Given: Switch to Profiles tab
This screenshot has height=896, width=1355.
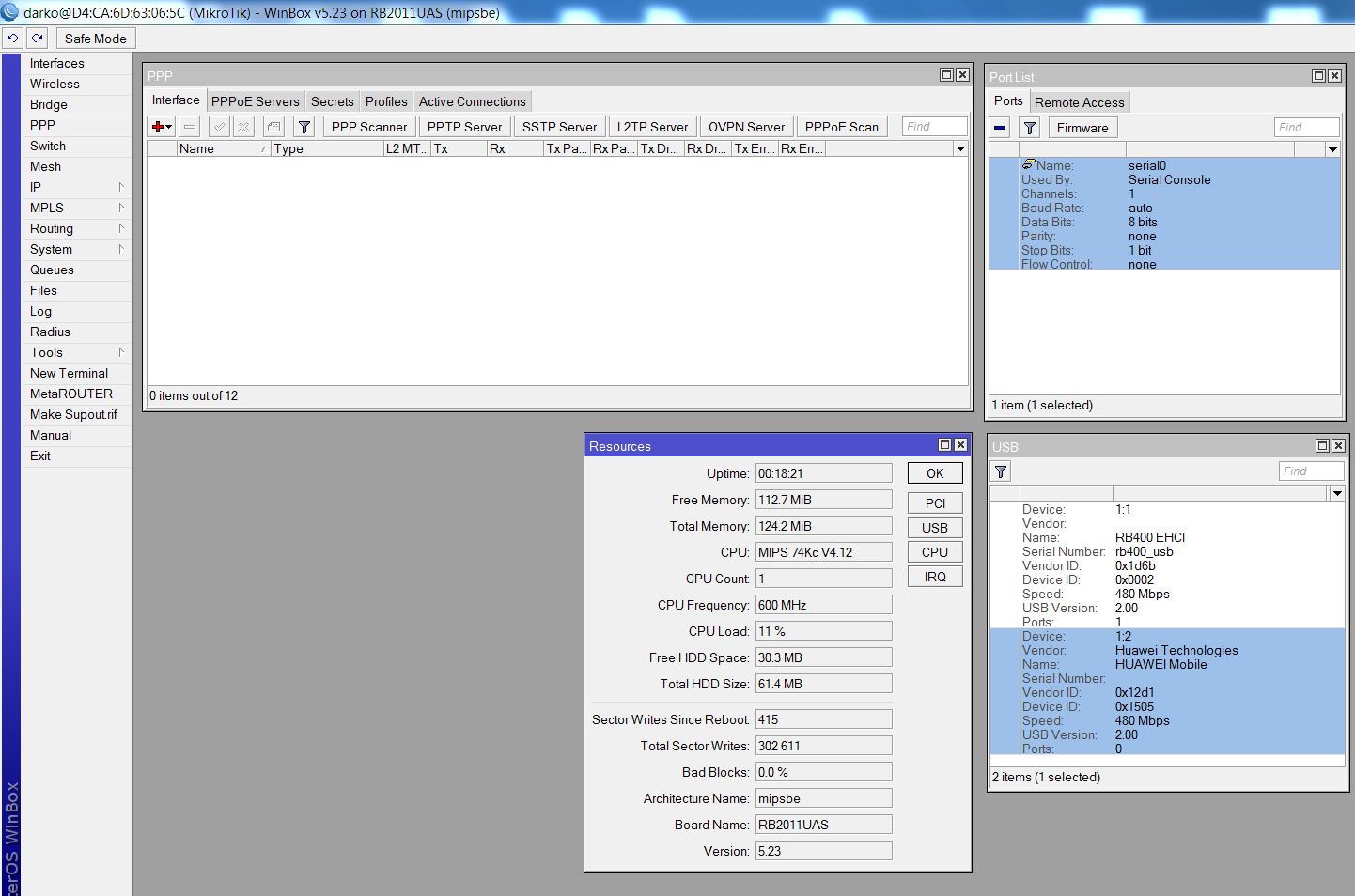Looking at the screenshot, I should [386, 101].
